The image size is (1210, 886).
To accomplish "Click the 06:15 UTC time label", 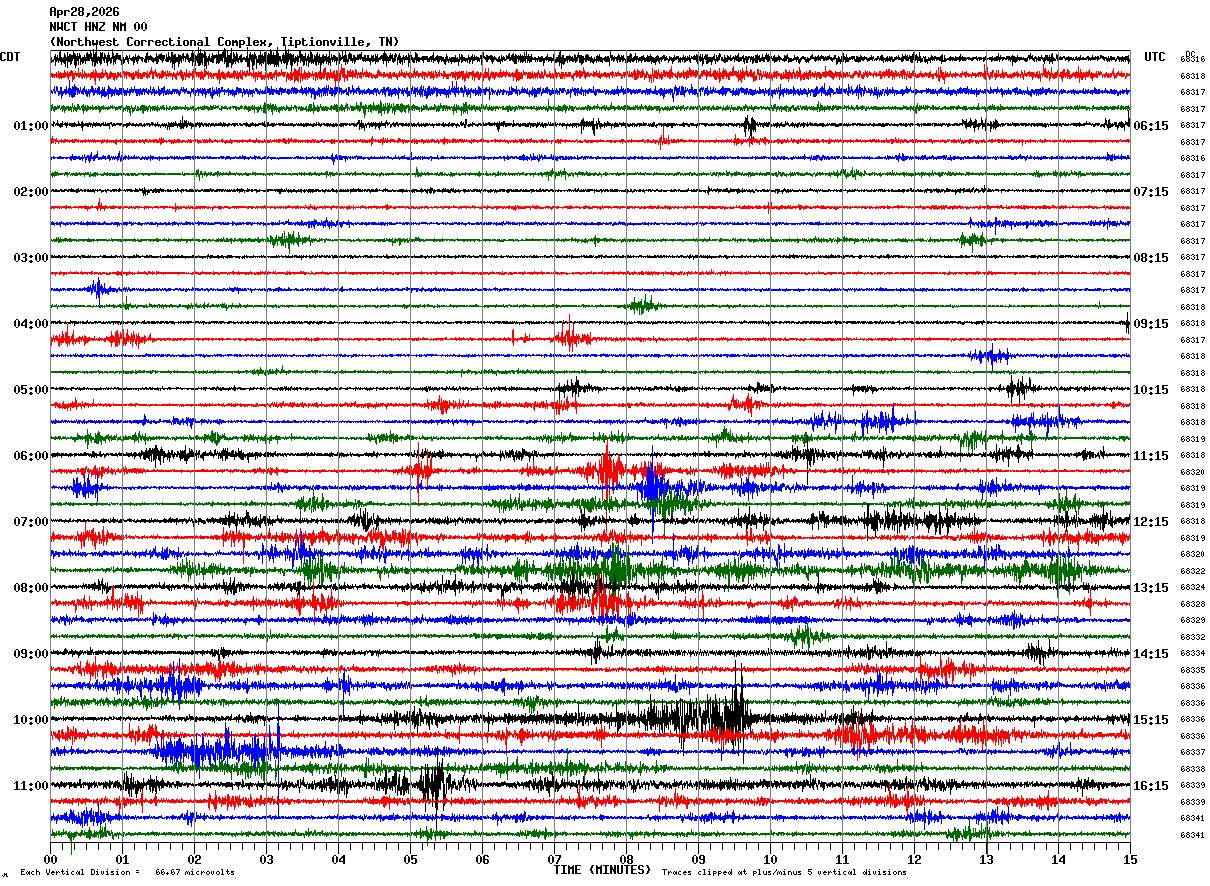I will [x=1151, y=126].
